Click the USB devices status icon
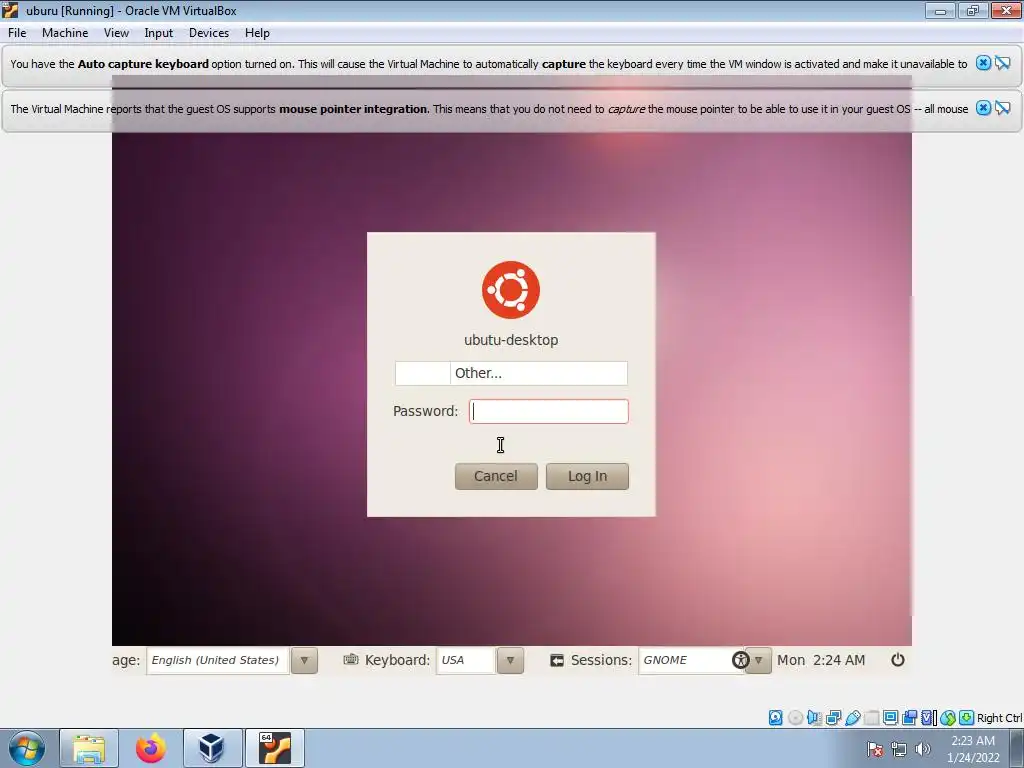The height and width of the screenshot is (768, 1024). tap(853, 718)
